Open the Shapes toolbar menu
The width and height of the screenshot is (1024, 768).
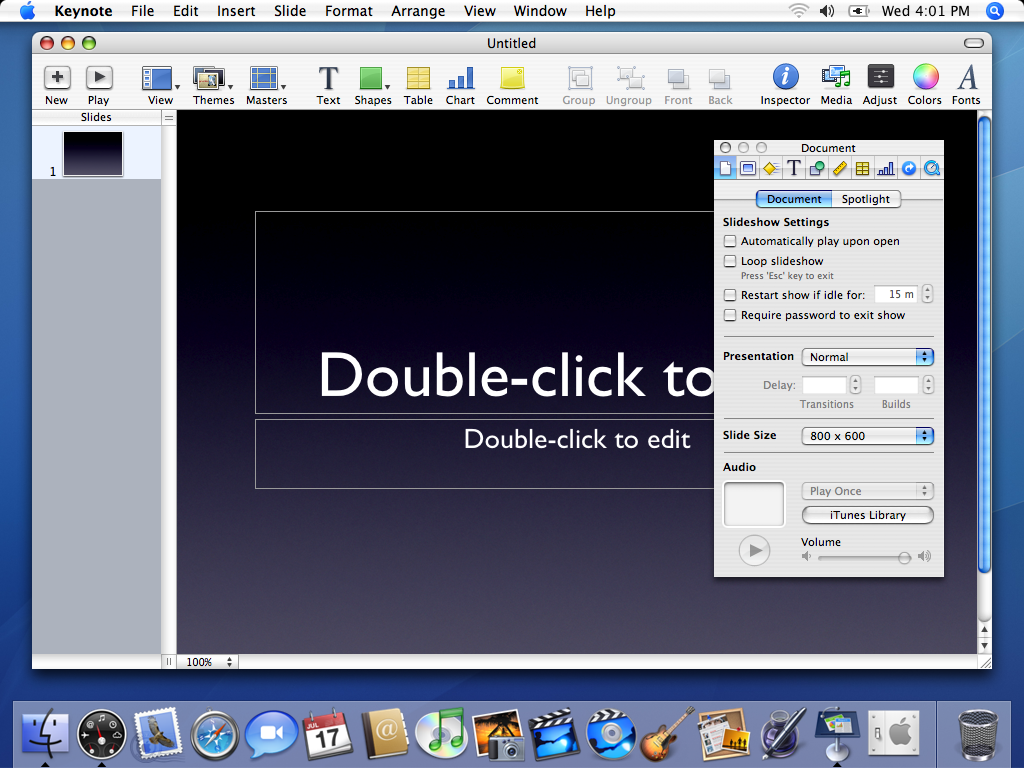pyautogui.click(x=373, y=85)
